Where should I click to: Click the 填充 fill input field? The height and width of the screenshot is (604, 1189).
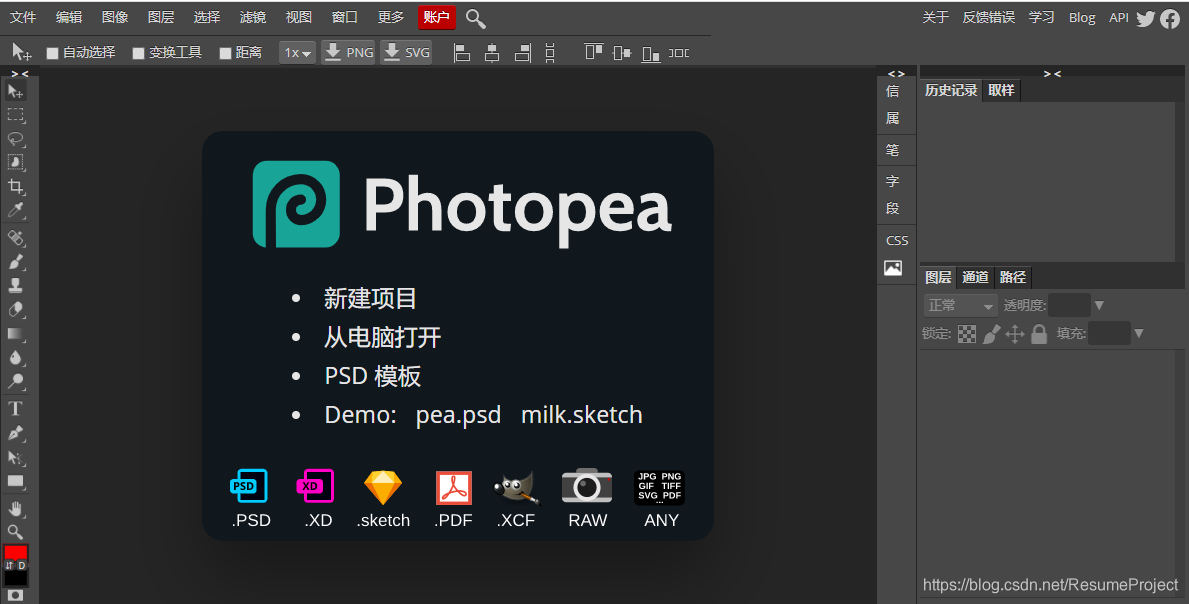(x=1109, y=333)
